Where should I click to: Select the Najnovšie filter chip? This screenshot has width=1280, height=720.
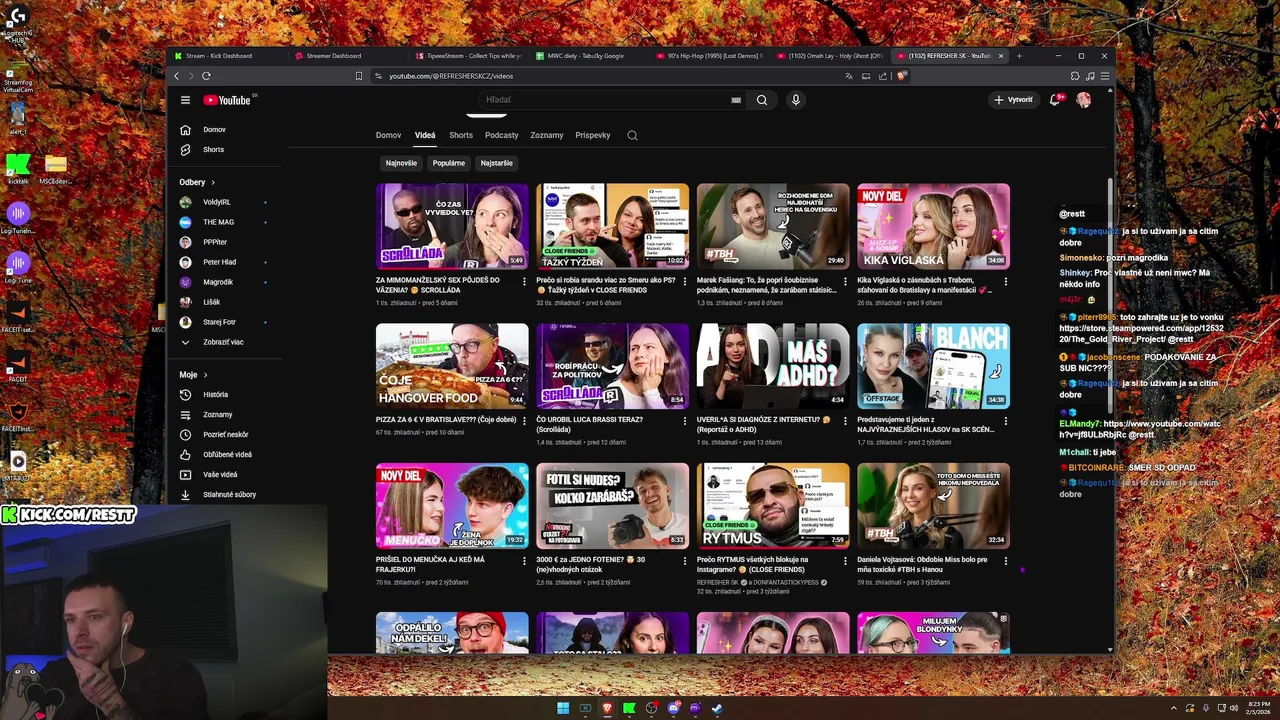click(x=401, y=163)
